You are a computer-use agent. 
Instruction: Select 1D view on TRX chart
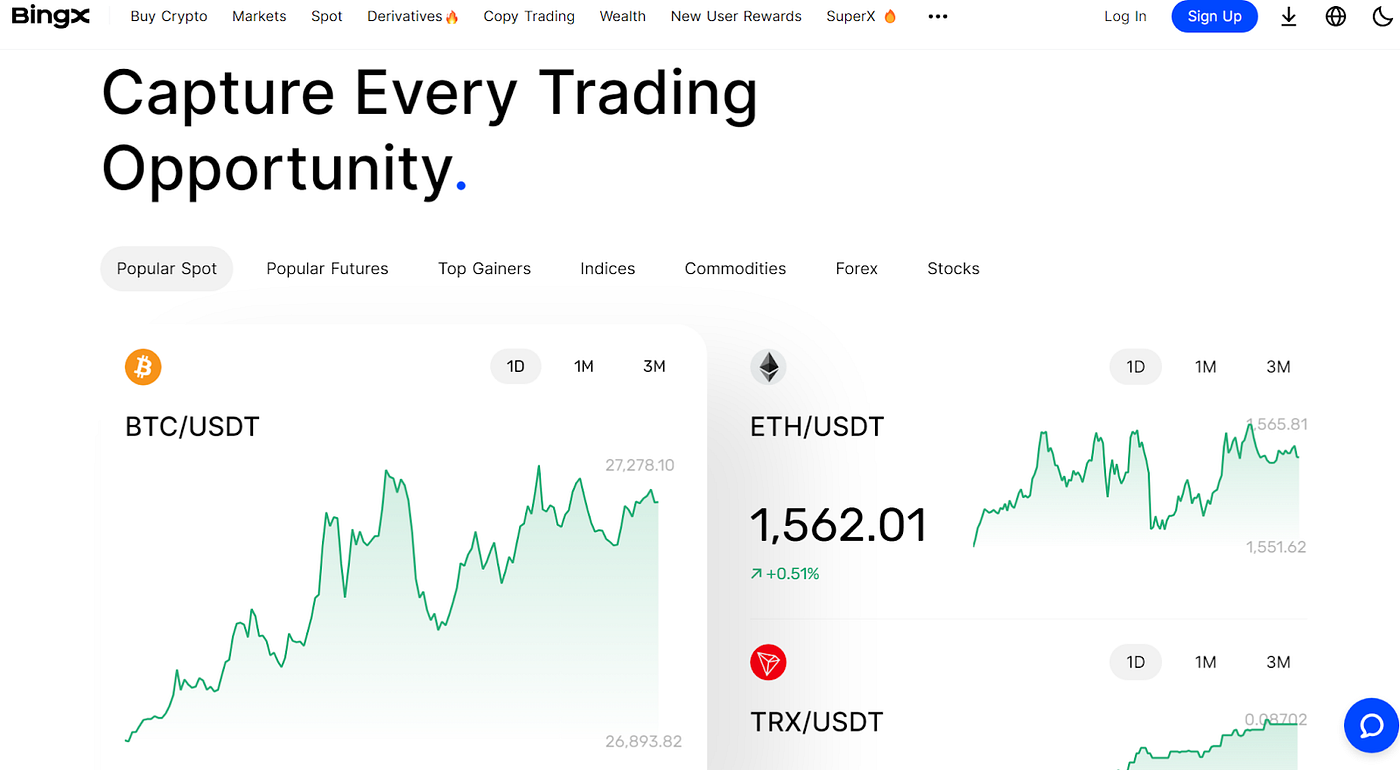pos(1135,662)
